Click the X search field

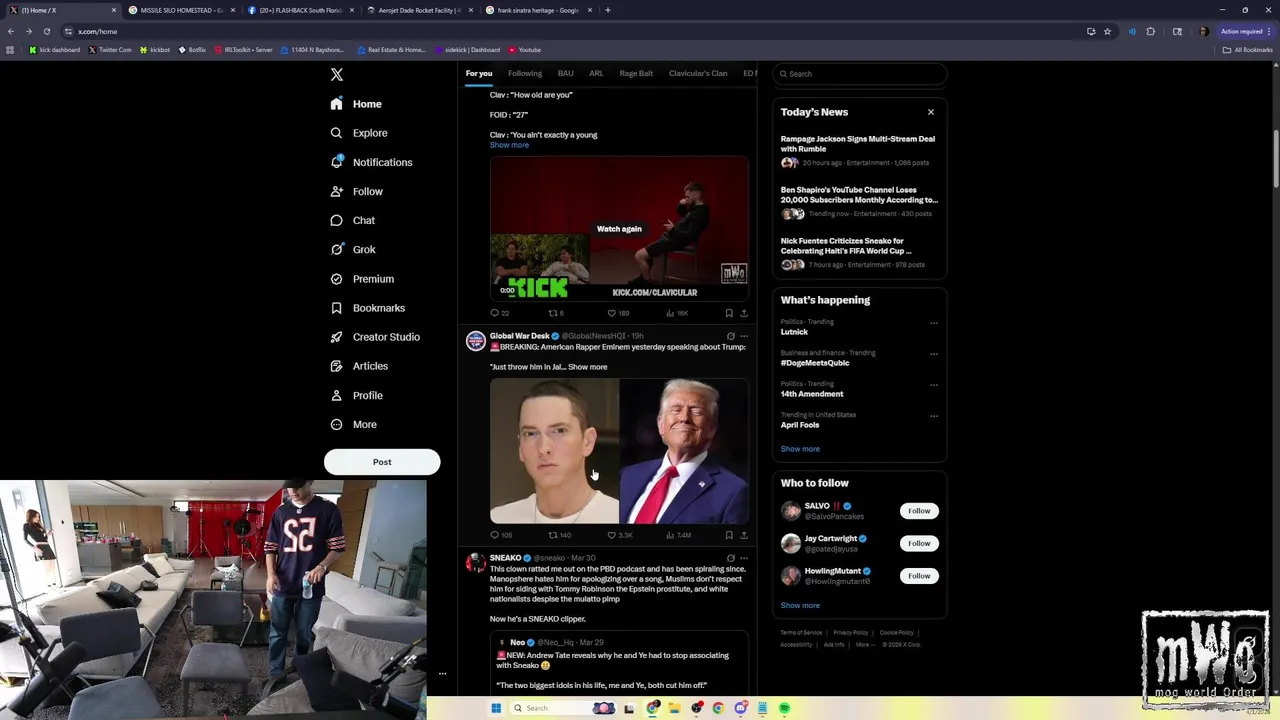(x=859, y=74)
